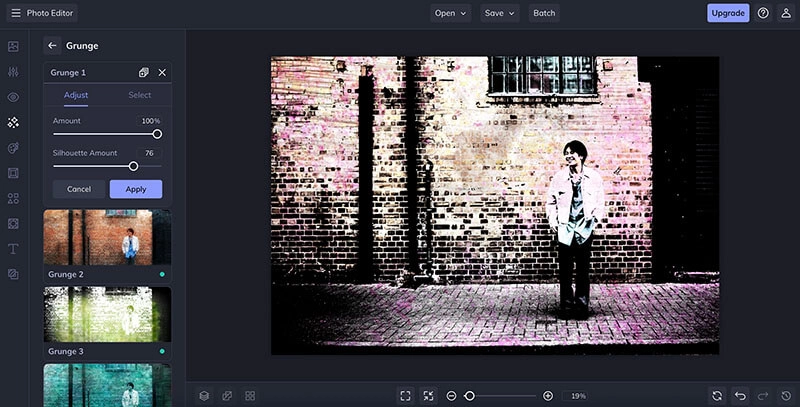Image resolution: width=800 pixels, height=407 pixels.
Task: Open the Photo Editor hamburger menu
Action: coord(15,13)
